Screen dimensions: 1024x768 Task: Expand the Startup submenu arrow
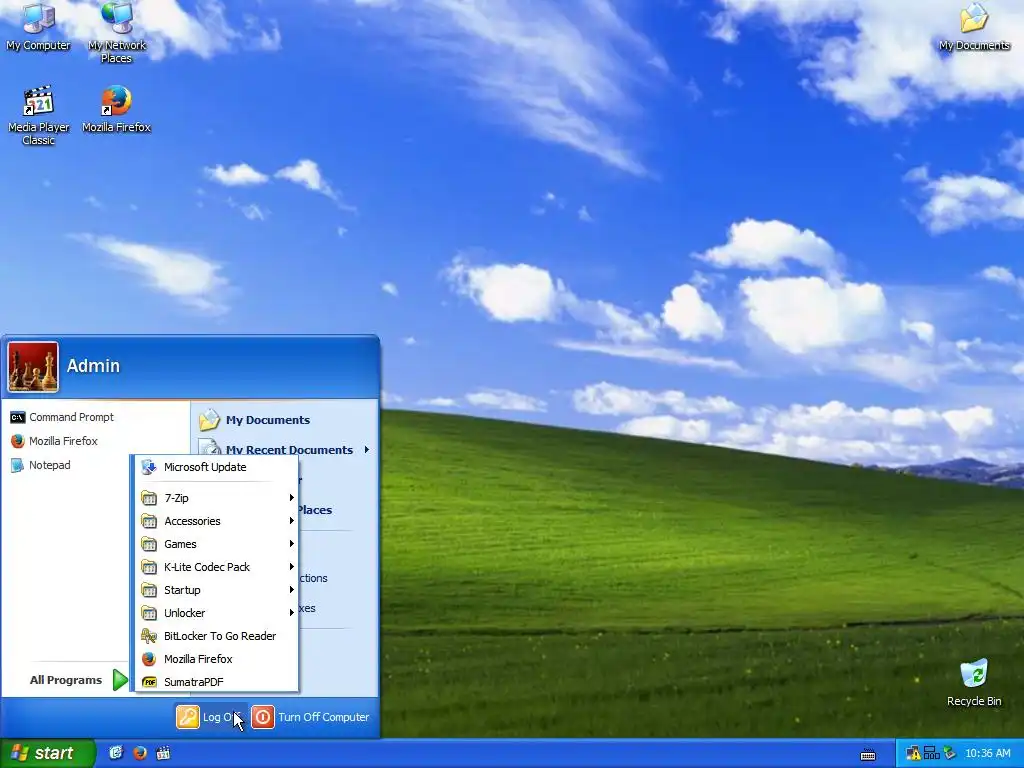click(x=291, y=590)
